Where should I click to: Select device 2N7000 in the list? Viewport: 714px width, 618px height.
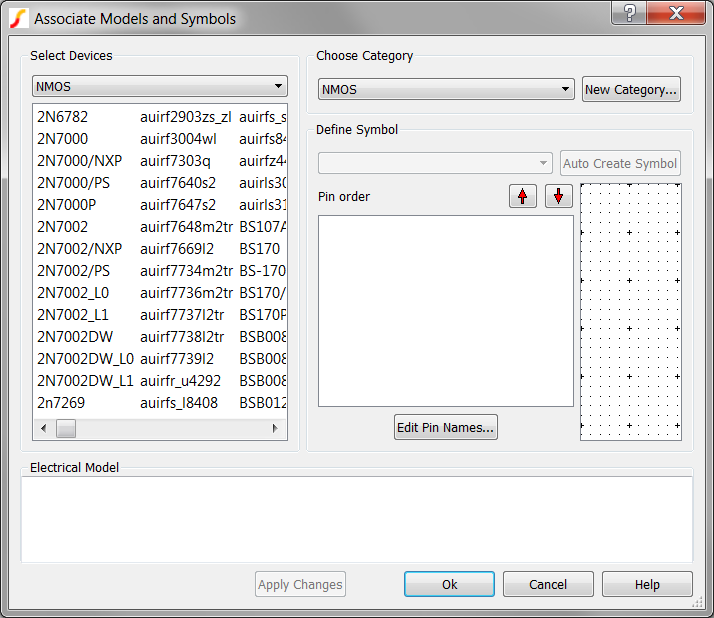point(62,139)
